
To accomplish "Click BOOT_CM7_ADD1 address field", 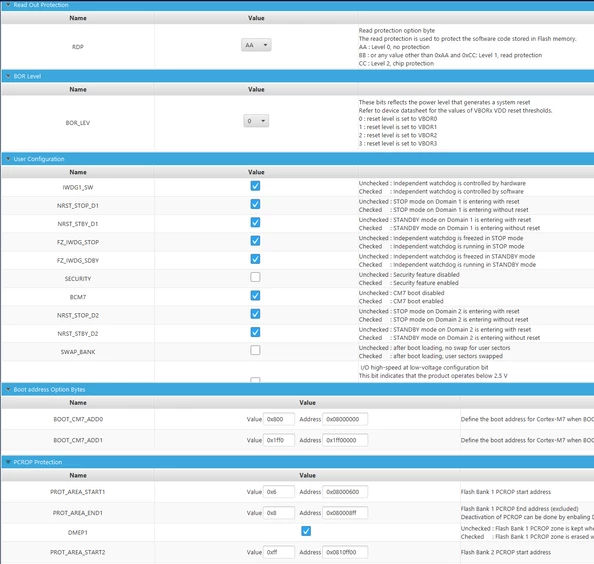I will point(345,440).
